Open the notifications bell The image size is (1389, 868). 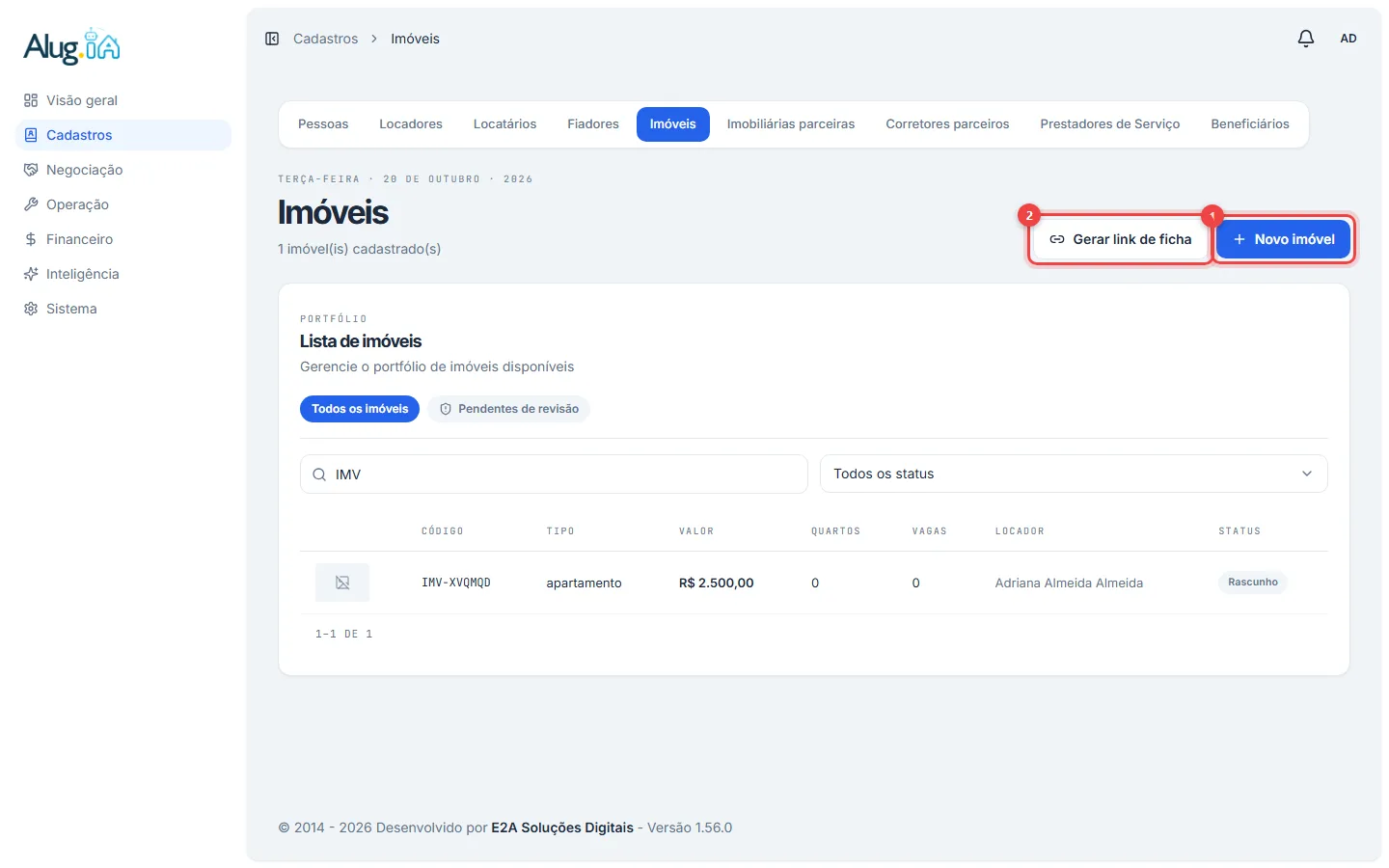1306,39
